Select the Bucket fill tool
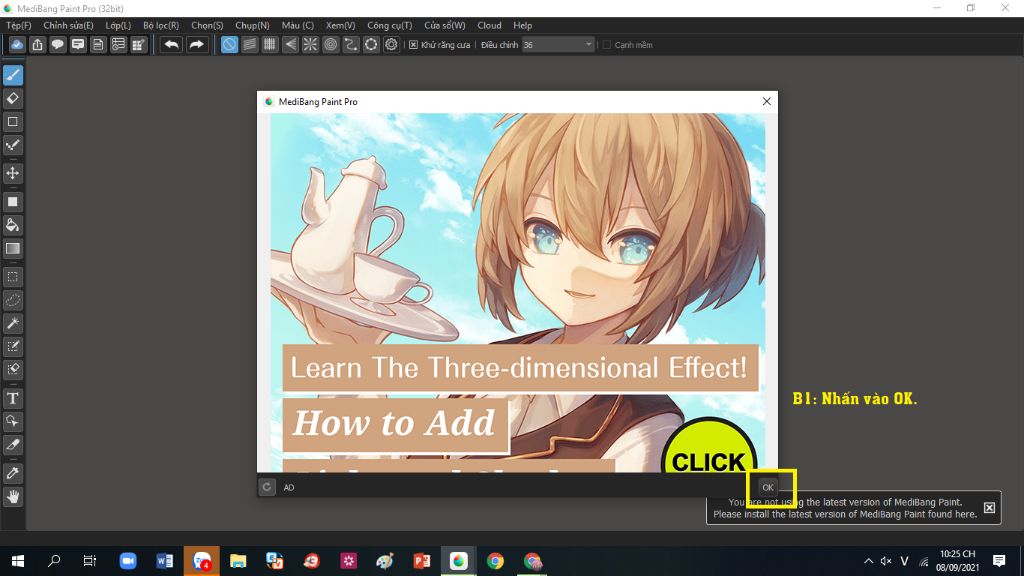Viewport: 1024px width, 576px height. coord(12,225)
